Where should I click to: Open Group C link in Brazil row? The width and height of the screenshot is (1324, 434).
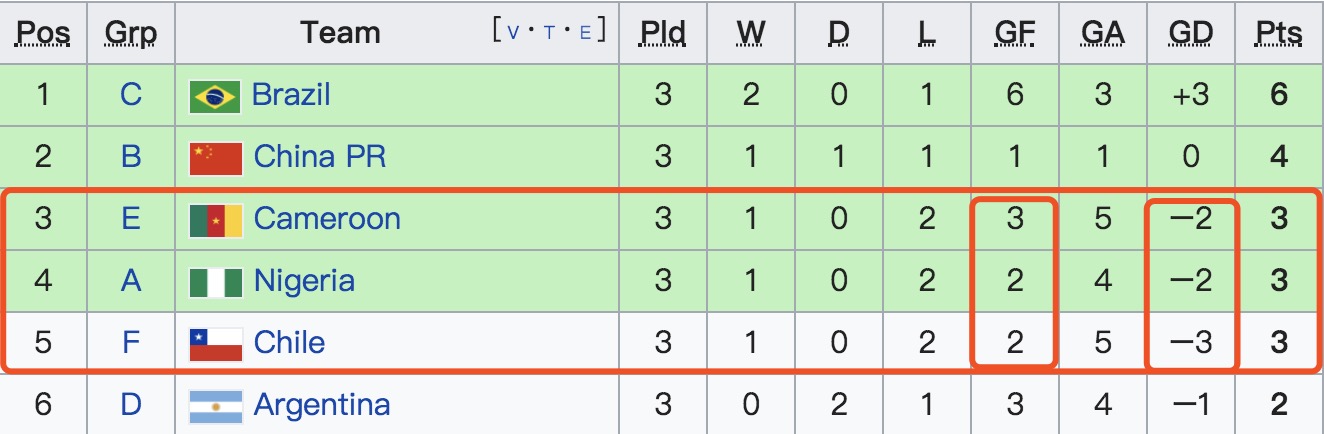(x=131, y=95)
